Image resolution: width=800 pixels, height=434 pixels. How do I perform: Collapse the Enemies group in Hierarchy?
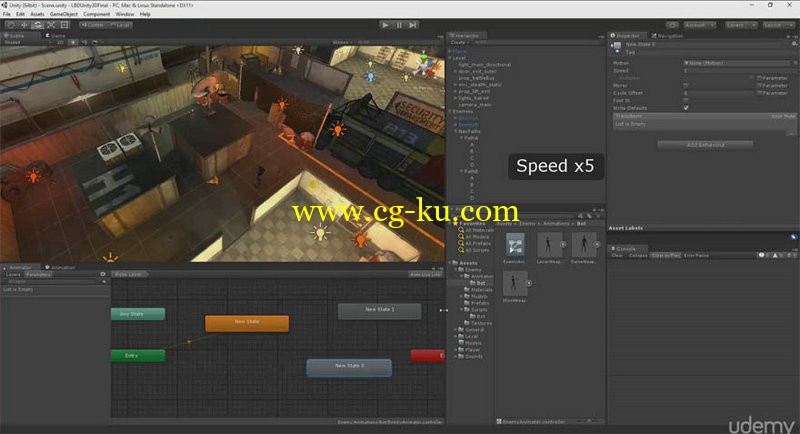451,111
